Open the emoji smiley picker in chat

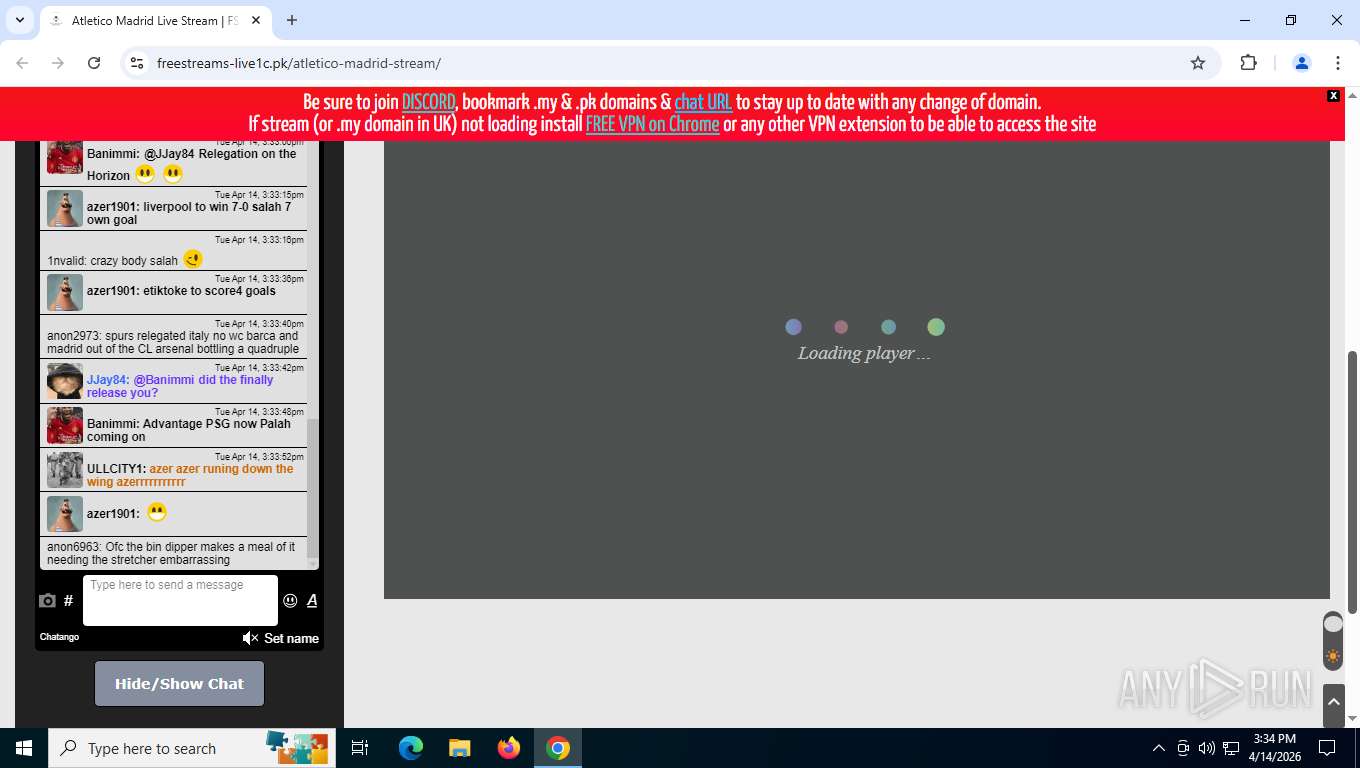290,601
